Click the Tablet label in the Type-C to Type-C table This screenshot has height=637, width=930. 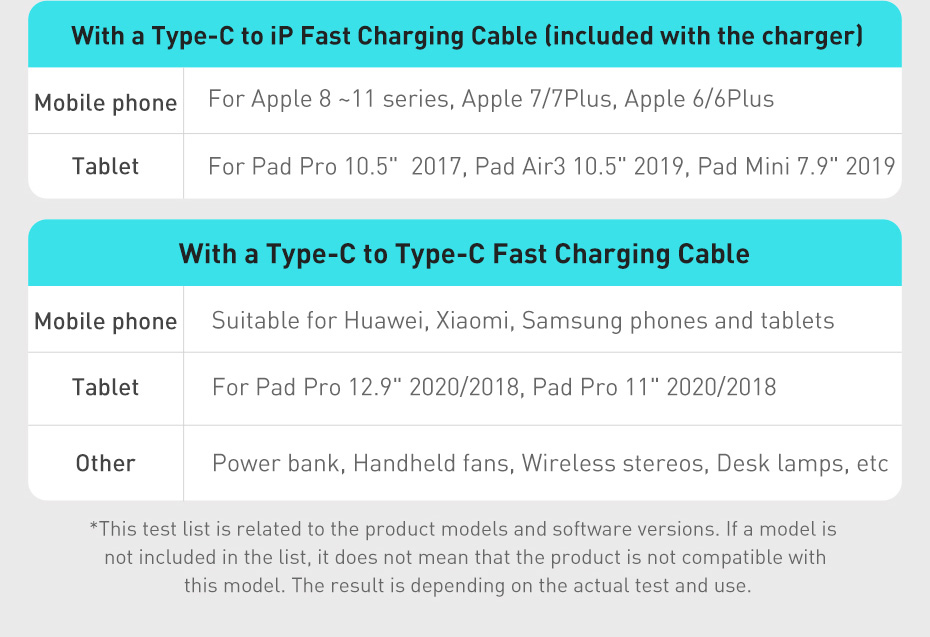click(106, 387)
